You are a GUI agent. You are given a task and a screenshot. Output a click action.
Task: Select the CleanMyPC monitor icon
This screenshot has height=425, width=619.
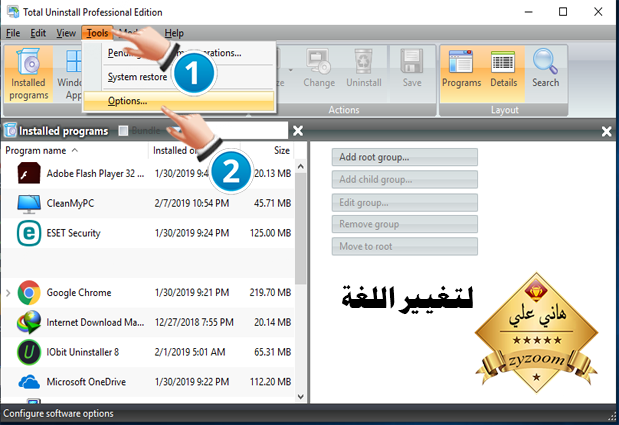pos(29,204)
